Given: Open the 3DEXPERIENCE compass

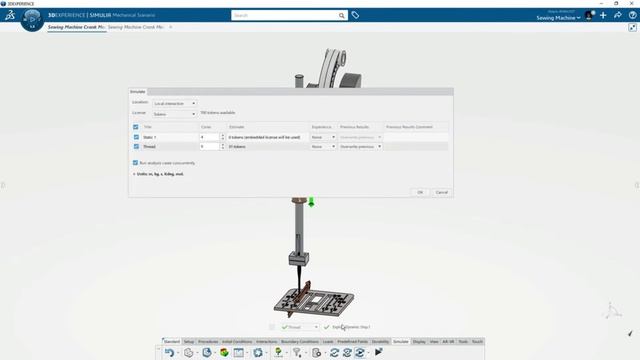Looking at the screenshot, I should pyautogui.click(x=32, y=20).
